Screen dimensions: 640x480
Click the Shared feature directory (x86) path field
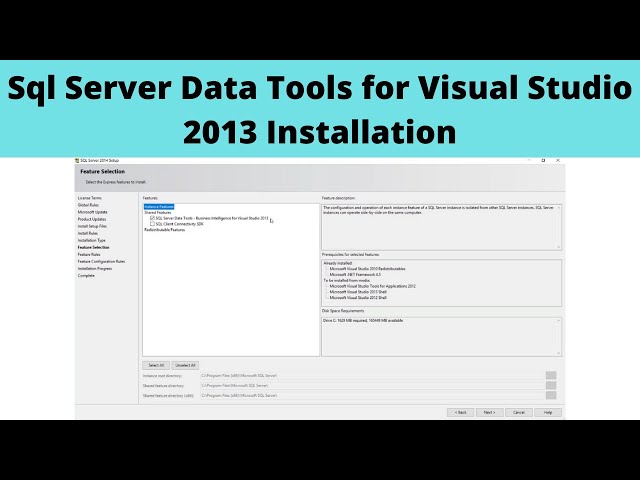[x=372, y=396]
